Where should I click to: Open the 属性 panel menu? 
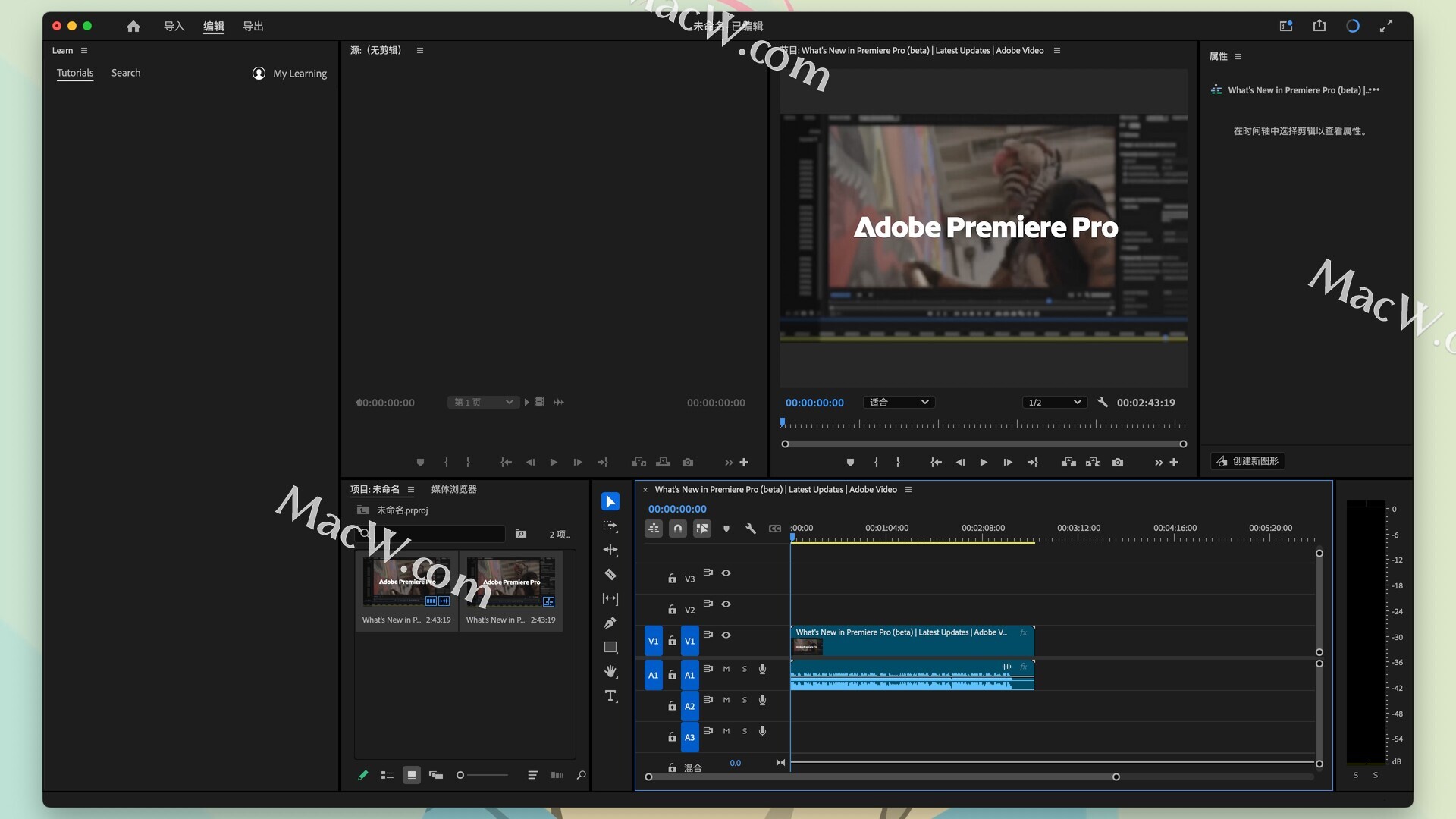[x=1238, y=57]
